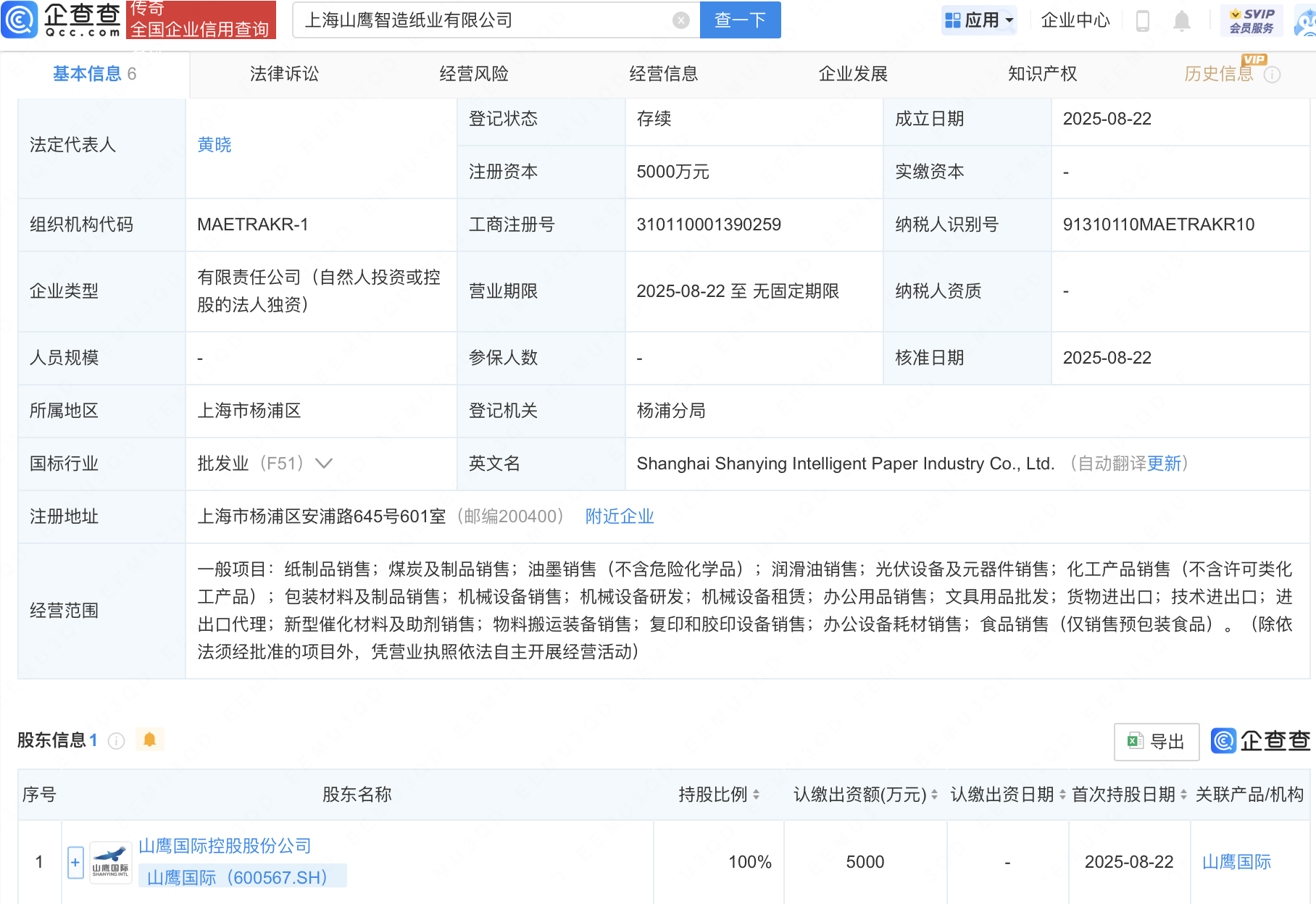Sort by 持股比例 column
The width and height of the screenshot is (1316, 904).
pyautogui.click(x=756, y=795)
